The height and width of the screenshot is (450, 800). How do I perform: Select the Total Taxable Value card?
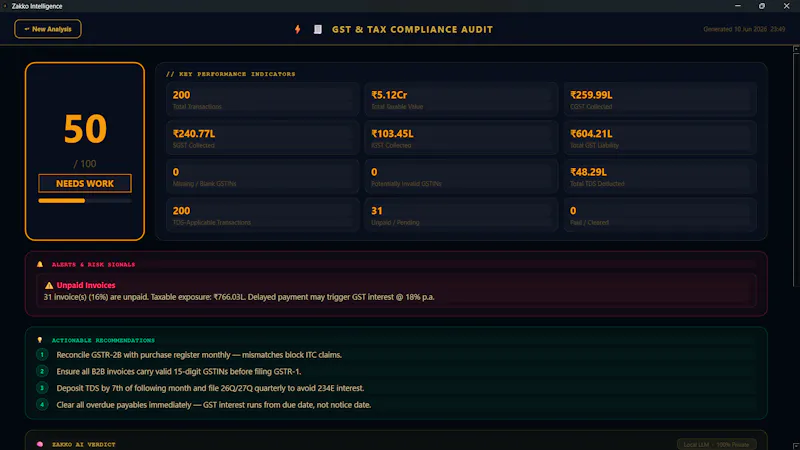click(461, 99)
